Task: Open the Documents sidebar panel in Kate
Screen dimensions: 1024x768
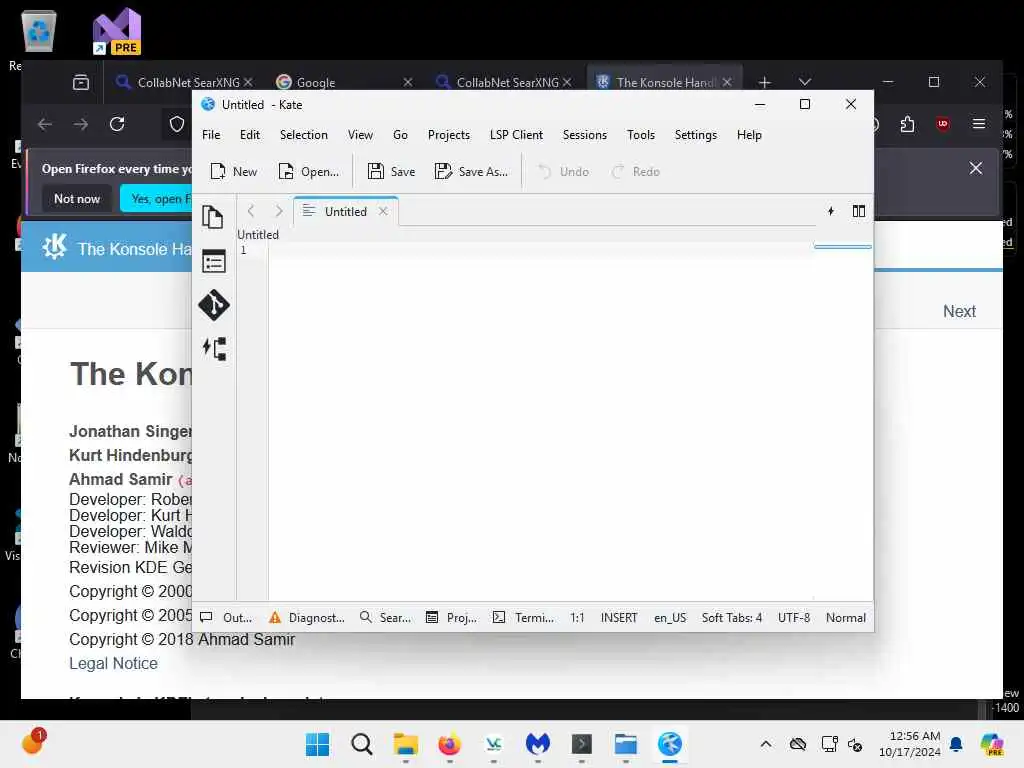Action: (x=213, y=217)
